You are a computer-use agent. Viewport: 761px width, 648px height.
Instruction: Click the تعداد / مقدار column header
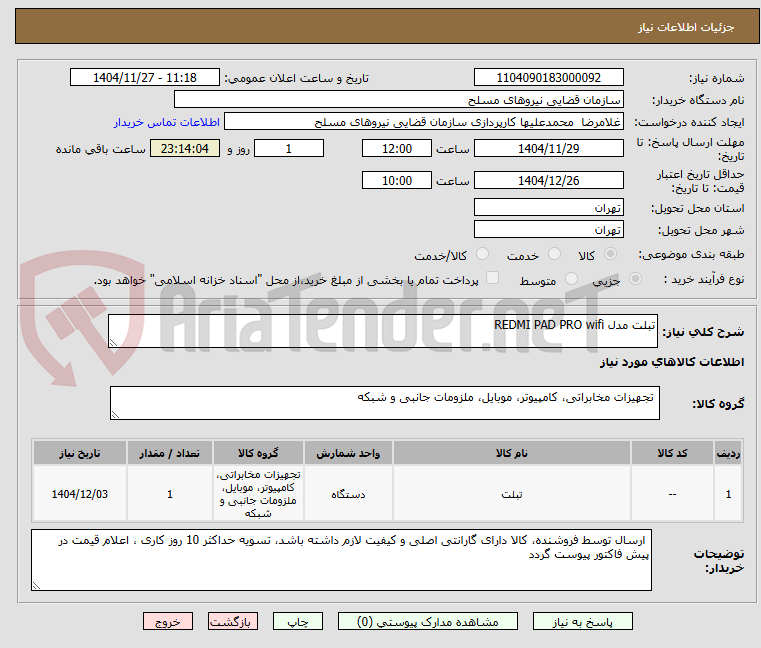coord(169,453)
